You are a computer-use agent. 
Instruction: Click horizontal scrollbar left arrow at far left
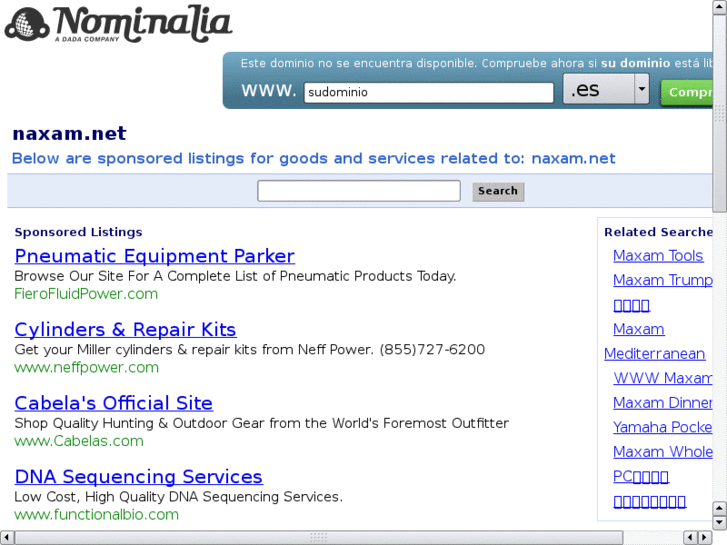[x=6, y=538]
